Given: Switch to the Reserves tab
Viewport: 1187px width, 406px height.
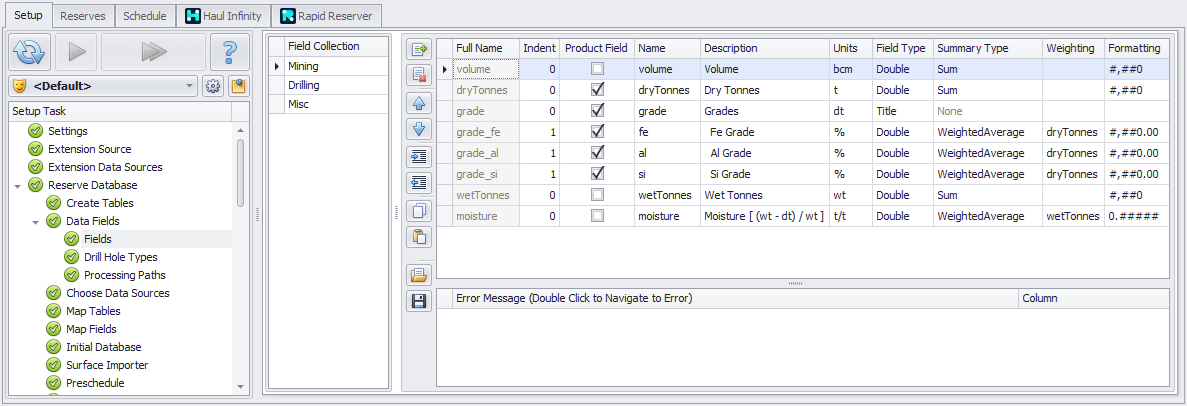Looking at the screenshot, I should coord(82,16).
